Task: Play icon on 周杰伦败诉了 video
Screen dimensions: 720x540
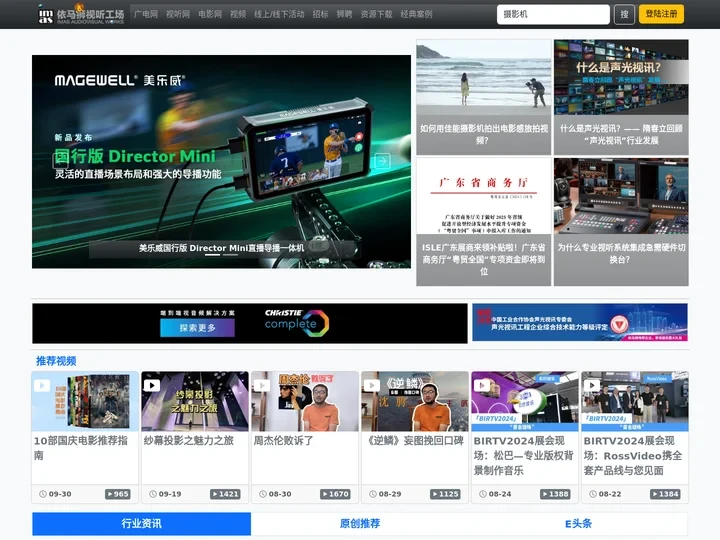Action: (x=262, y=385)
